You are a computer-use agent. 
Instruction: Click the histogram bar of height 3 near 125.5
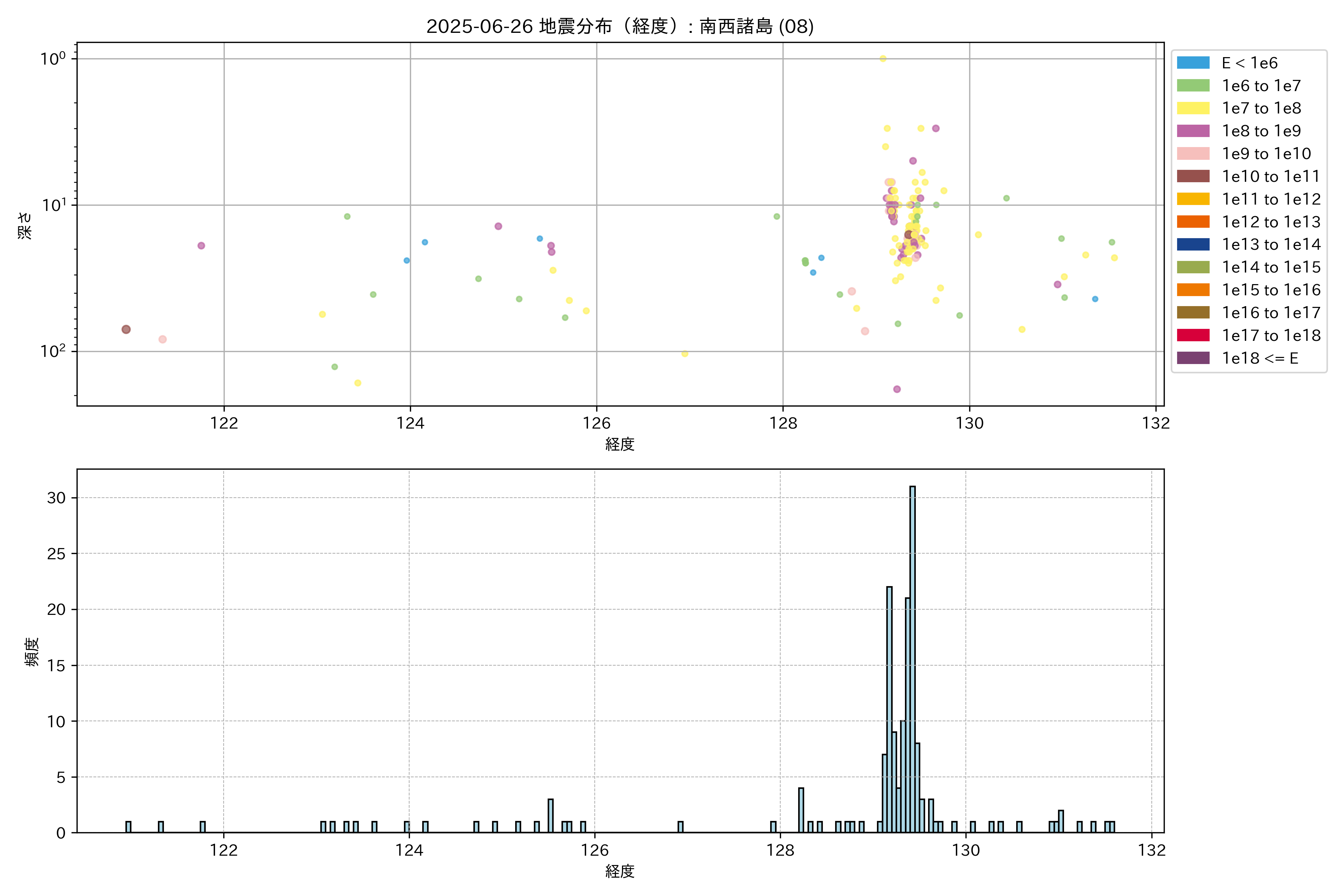(550, 816)
